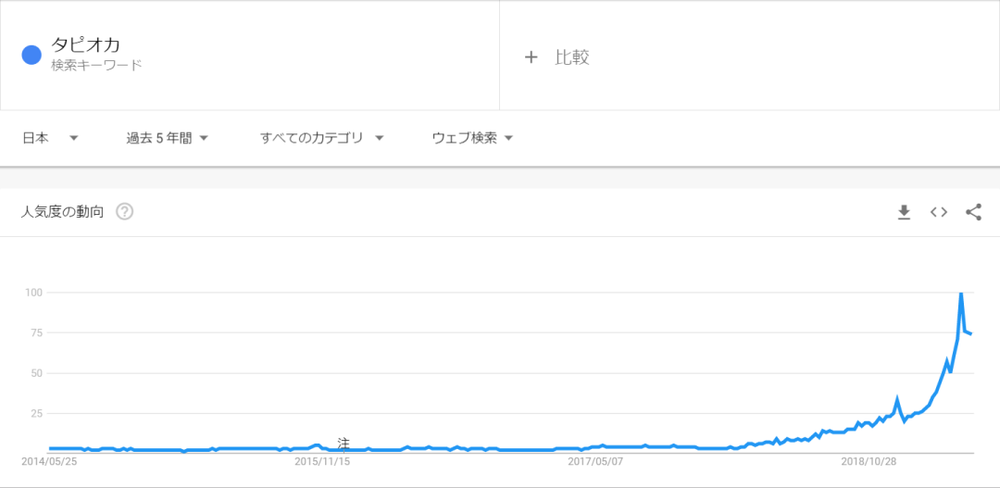Click the small spike near the 25 gridline

pos(897,400)
